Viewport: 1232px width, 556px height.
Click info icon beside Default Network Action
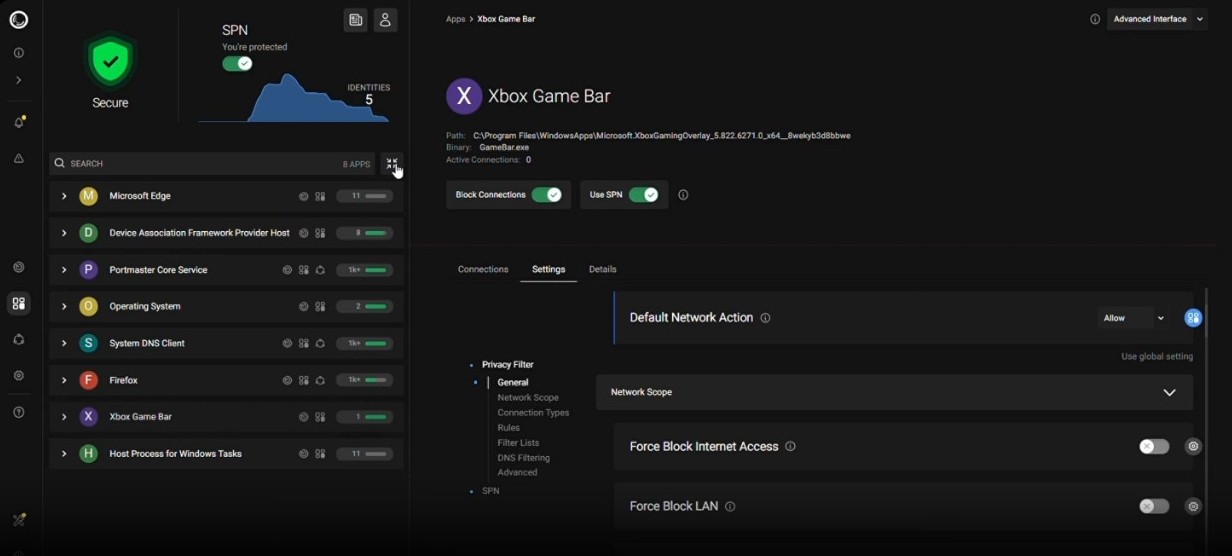pyautogui.click(x=765, y=318)
